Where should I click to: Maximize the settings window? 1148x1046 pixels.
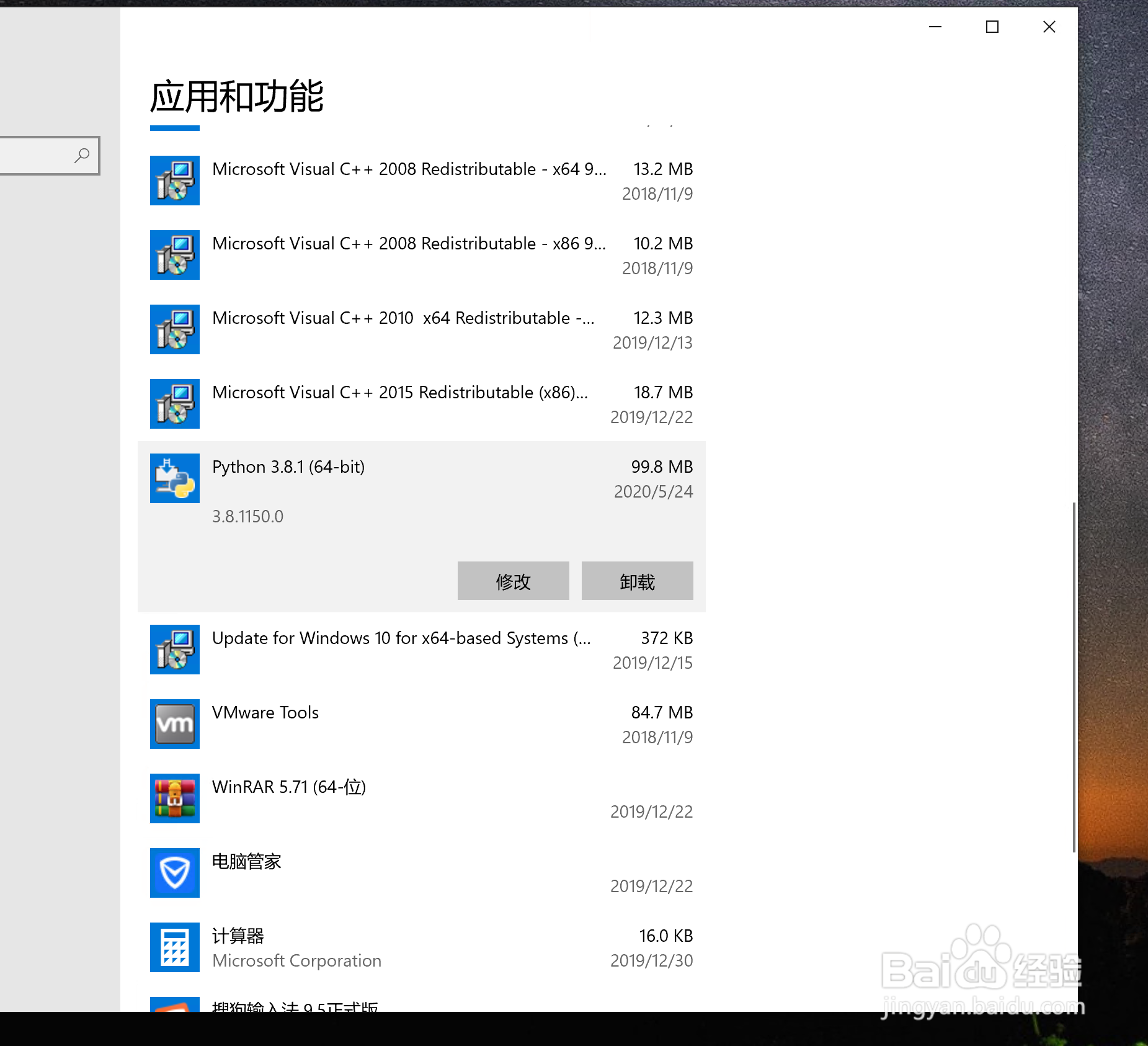click(x=992, y=27)
